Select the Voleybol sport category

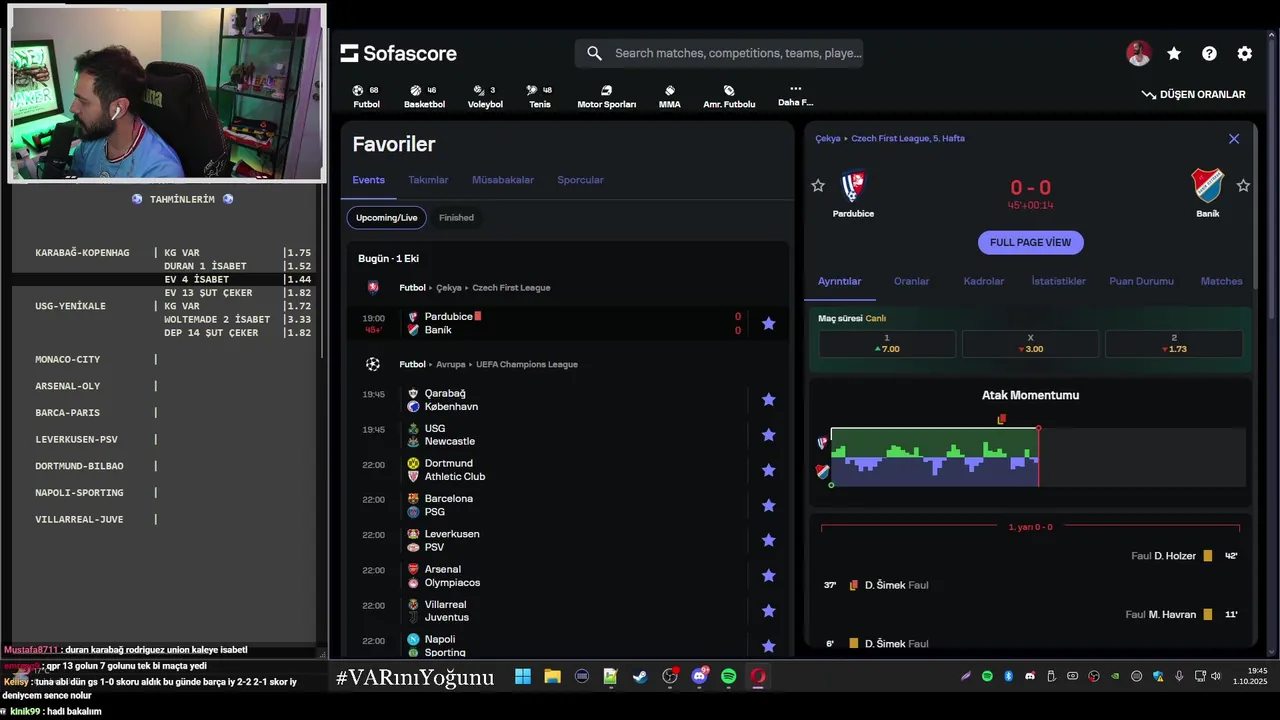(485, 97)
